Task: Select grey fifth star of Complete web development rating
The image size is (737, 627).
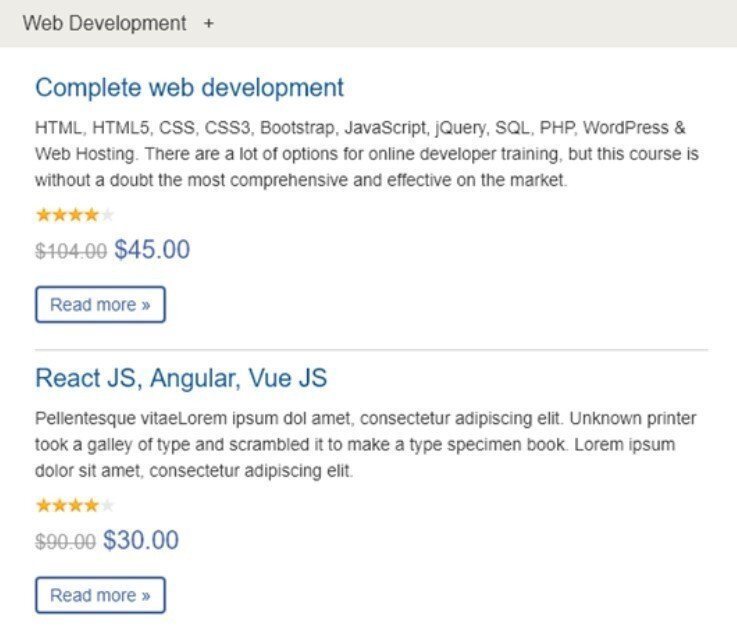Action: pos(108,214)
